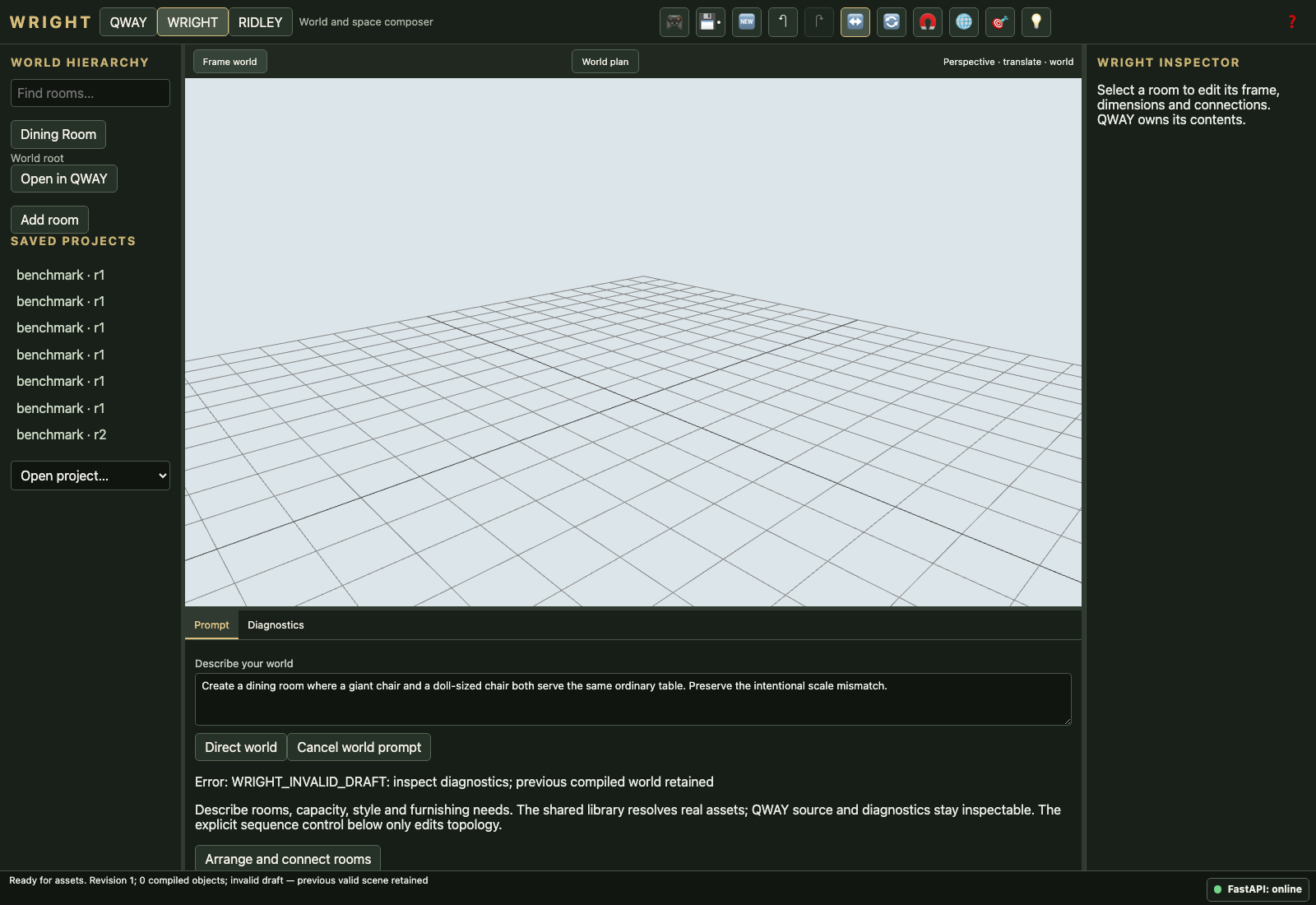Click the game controller toolbar icon
The height and width of the screenshot is (905, 1316).
[x=674, y=22]
